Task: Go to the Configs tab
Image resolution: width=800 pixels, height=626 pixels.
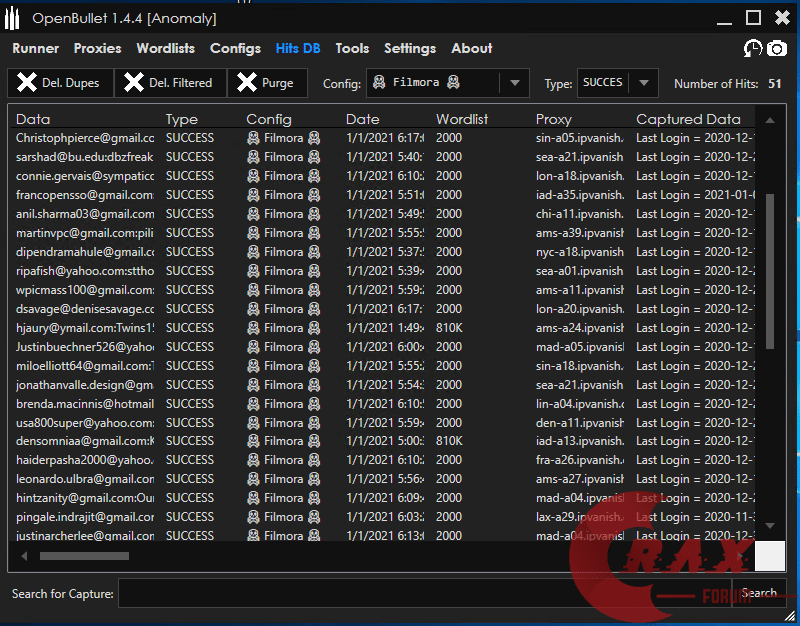Action: pyautogui.click(x=235, y=48)
